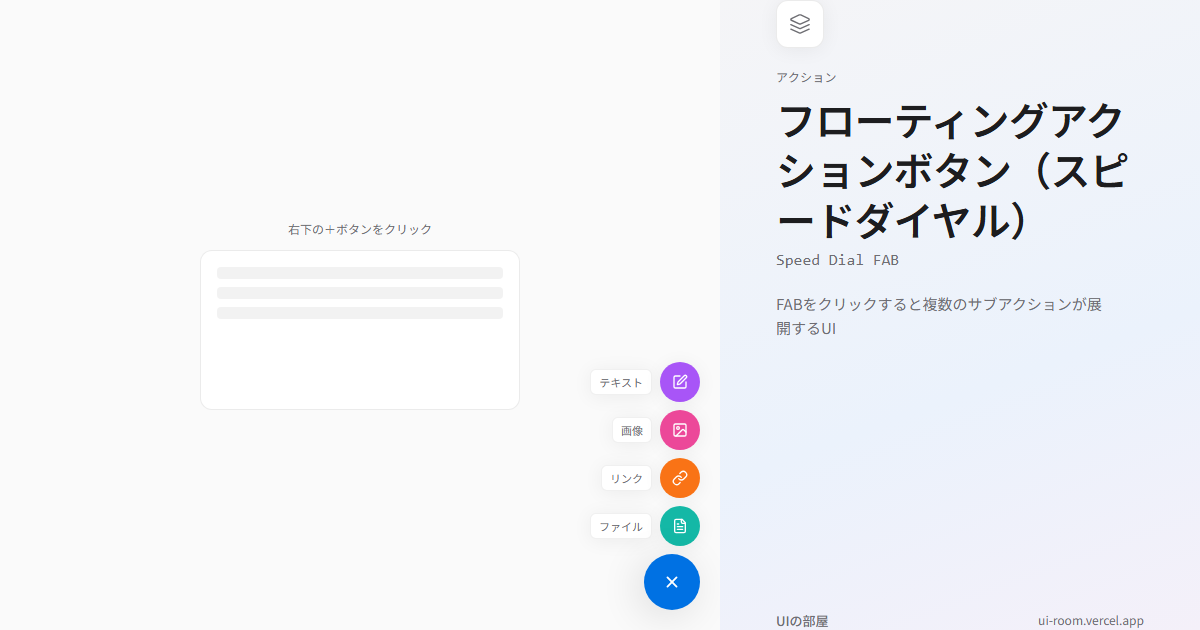Click the orange link action button
This screenshot has width=1200, height=630.
pyautogui.click(x=680, y=478)
